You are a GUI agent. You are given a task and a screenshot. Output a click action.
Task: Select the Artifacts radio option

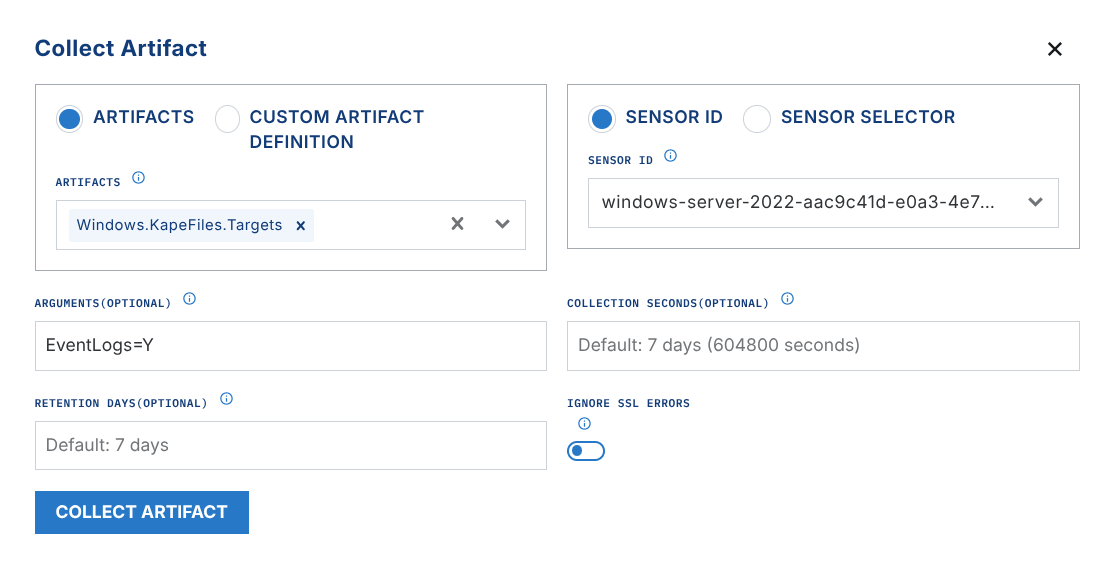69,119
